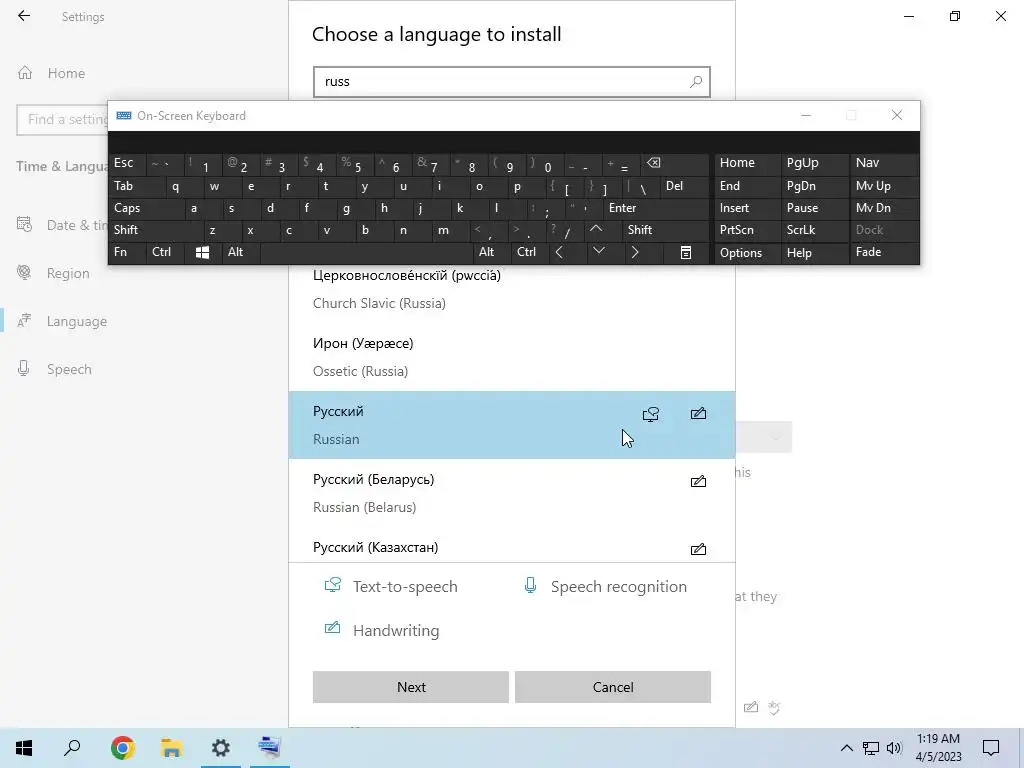Screen dimensions: 1024x768
Task: Click the Cancel button
Action: [x=613, y=687]
